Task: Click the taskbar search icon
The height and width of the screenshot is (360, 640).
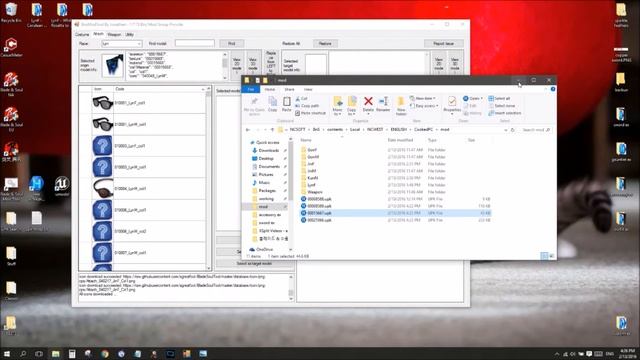Action: point(23,354)
